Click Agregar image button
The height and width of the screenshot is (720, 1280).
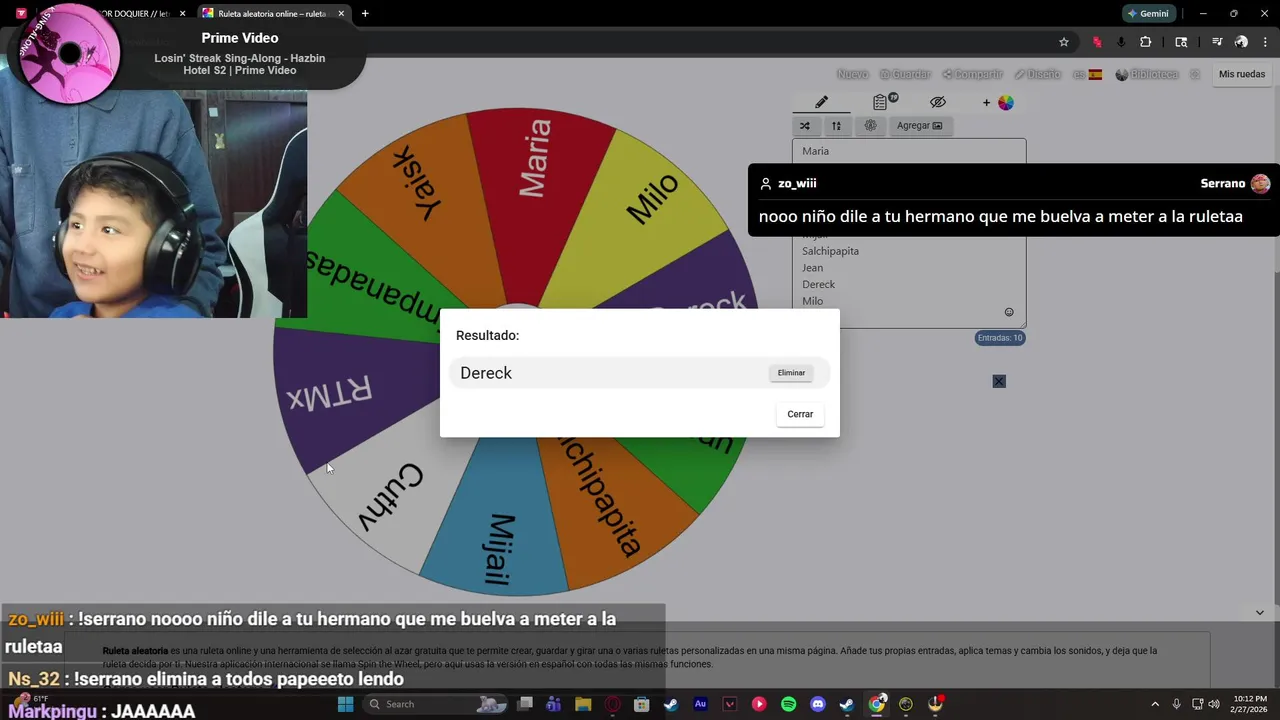[x=919, y=126]
